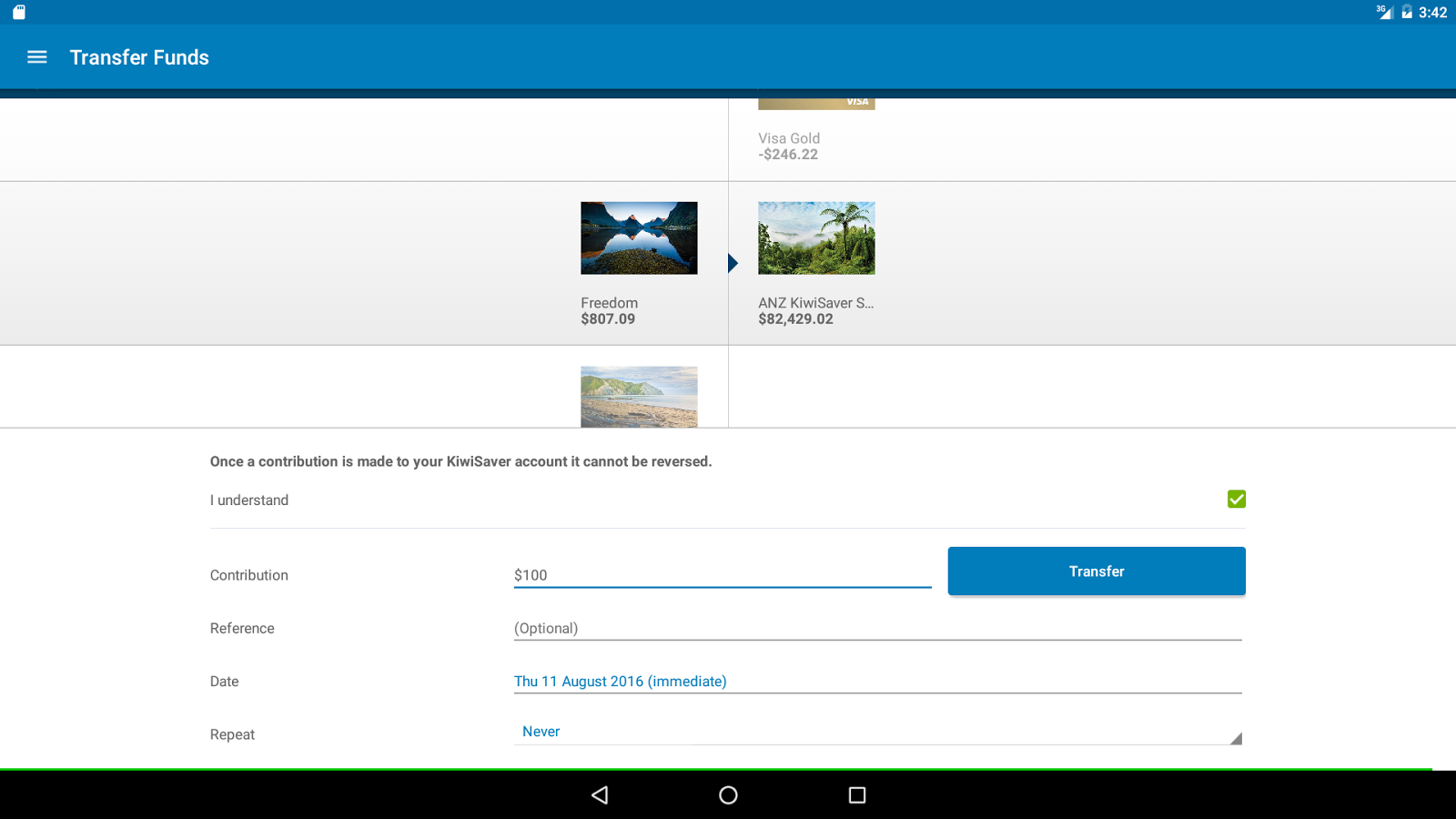Tap the status bar clock 3:42
The image size is (1456, 819).
(x=1432, y=13)
